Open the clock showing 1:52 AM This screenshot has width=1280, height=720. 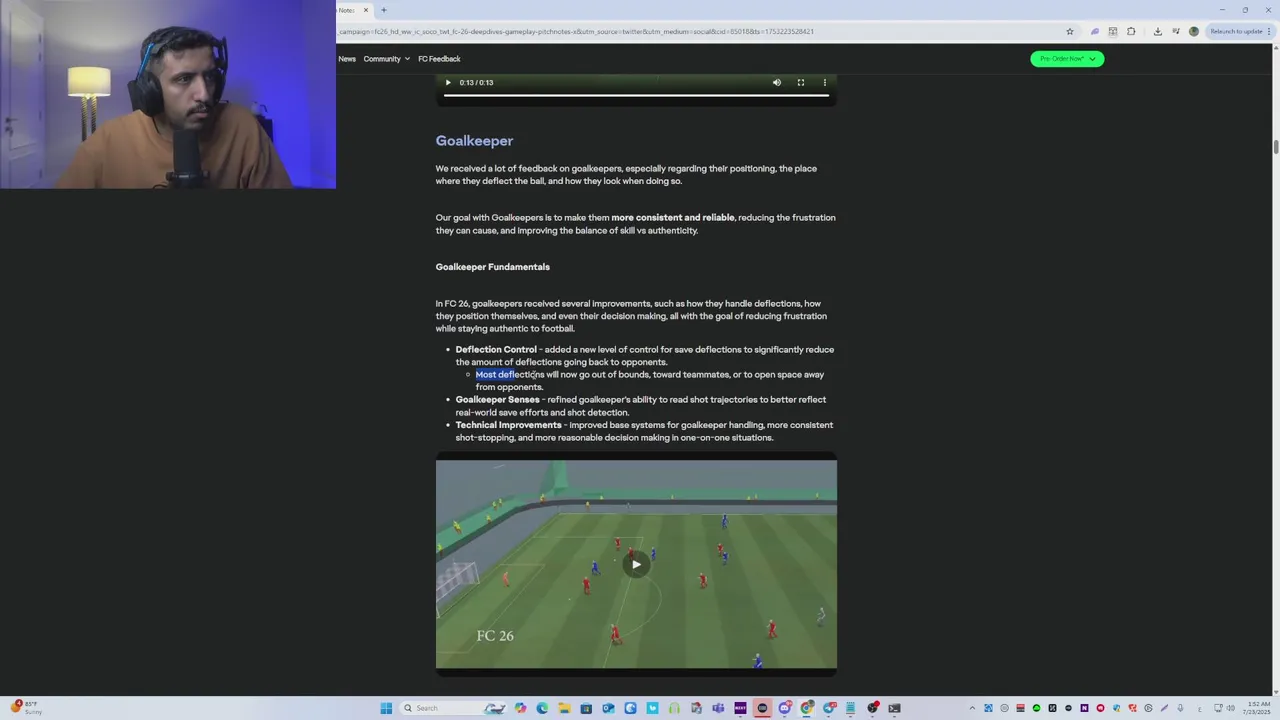tap(1259, 708)
